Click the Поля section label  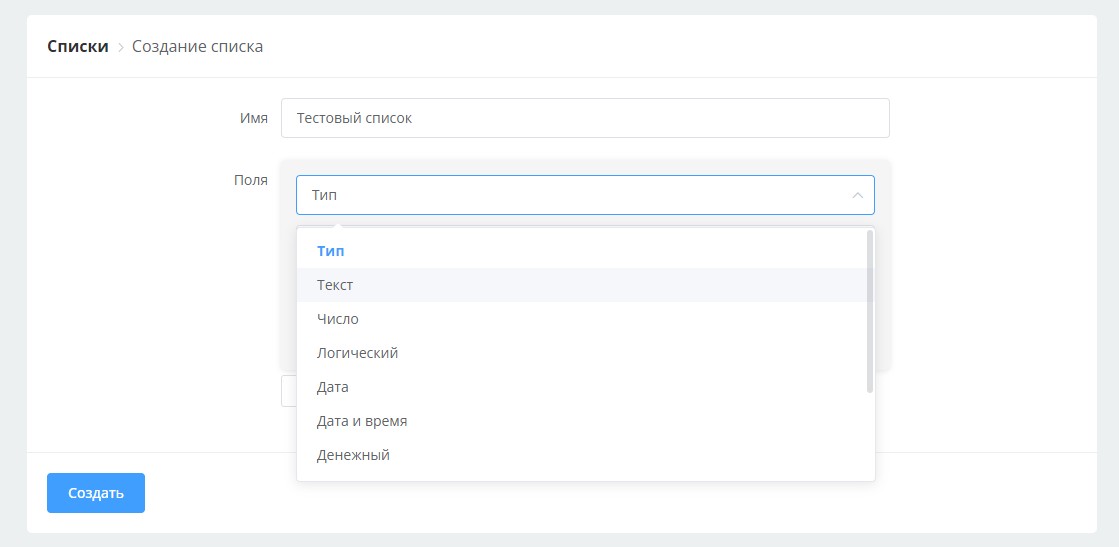tap(250, 180)
